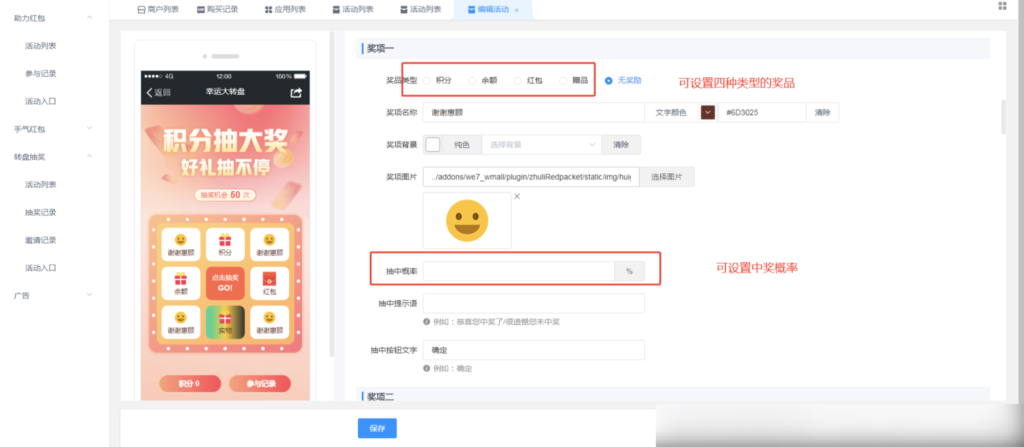
Task: Click the 抽奖机会 50 次 badge in preview
Action: click(225, 195)
